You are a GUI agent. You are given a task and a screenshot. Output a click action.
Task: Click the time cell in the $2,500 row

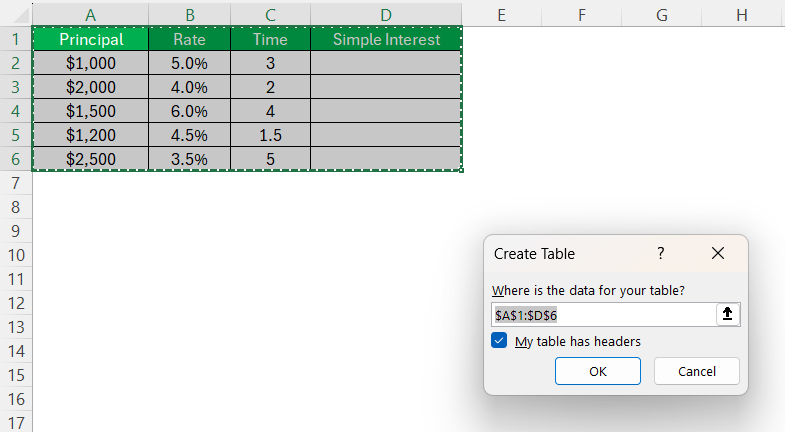click(x=270, y=159)
